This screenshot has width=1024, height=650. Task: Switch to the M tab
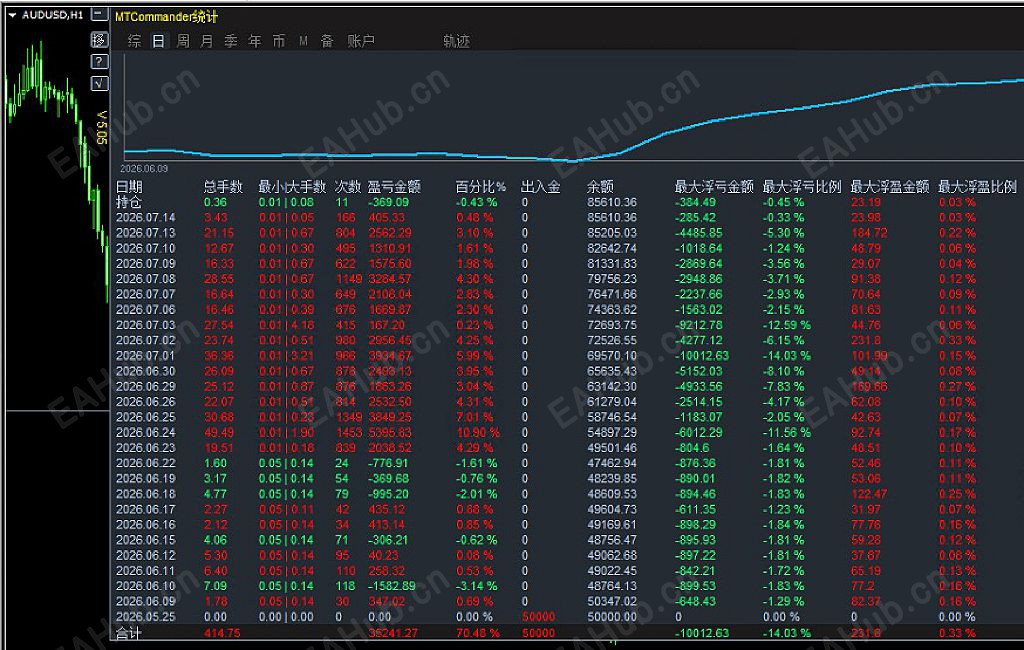coord(303,41)
